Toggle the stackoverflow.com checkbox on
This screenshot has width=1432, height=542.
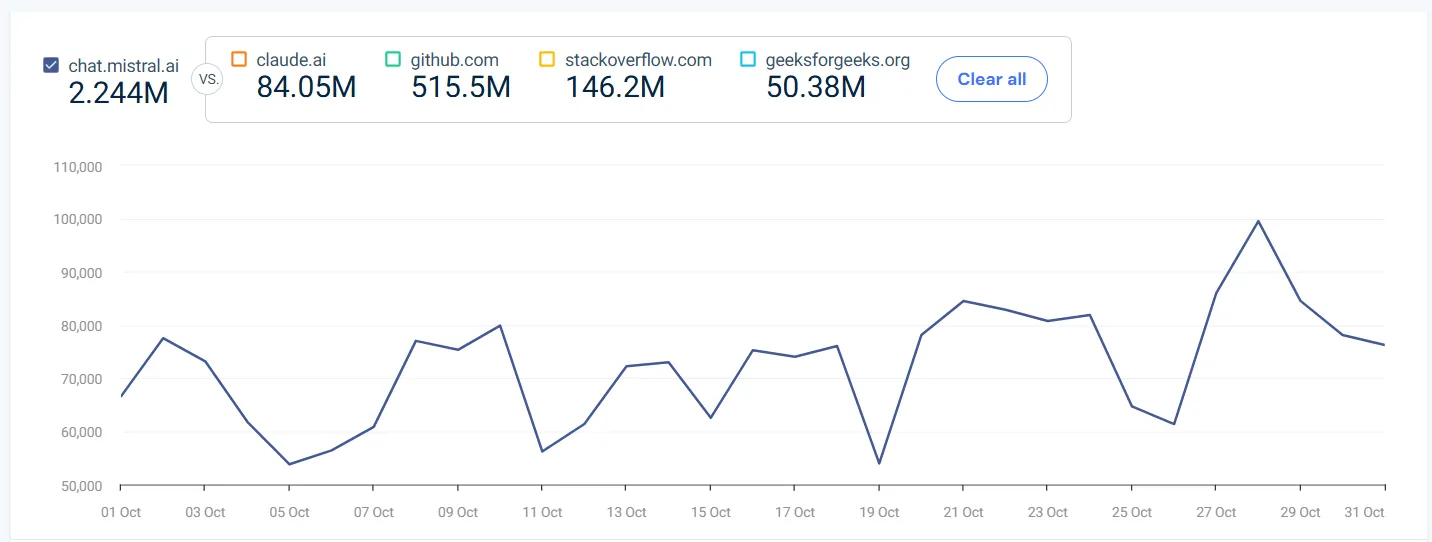[547, 60]
